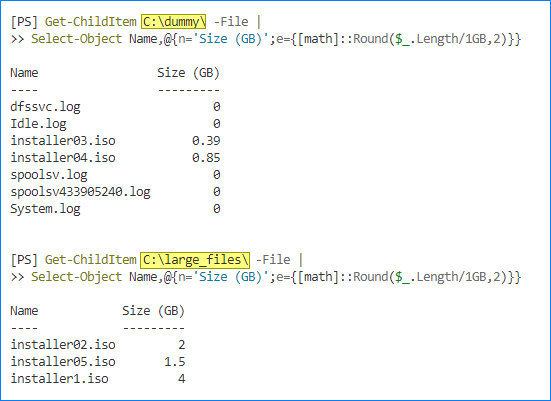Select the installer02.iso file name
Screen dimensions: 551x401
click(63, 345)
